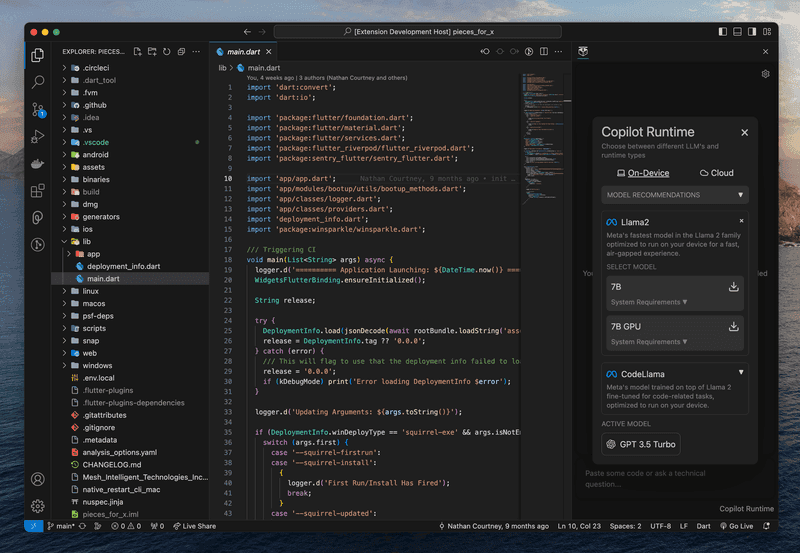Open the Model Recommendations dropdown
800x553 pixels.
tap(674, 195)
